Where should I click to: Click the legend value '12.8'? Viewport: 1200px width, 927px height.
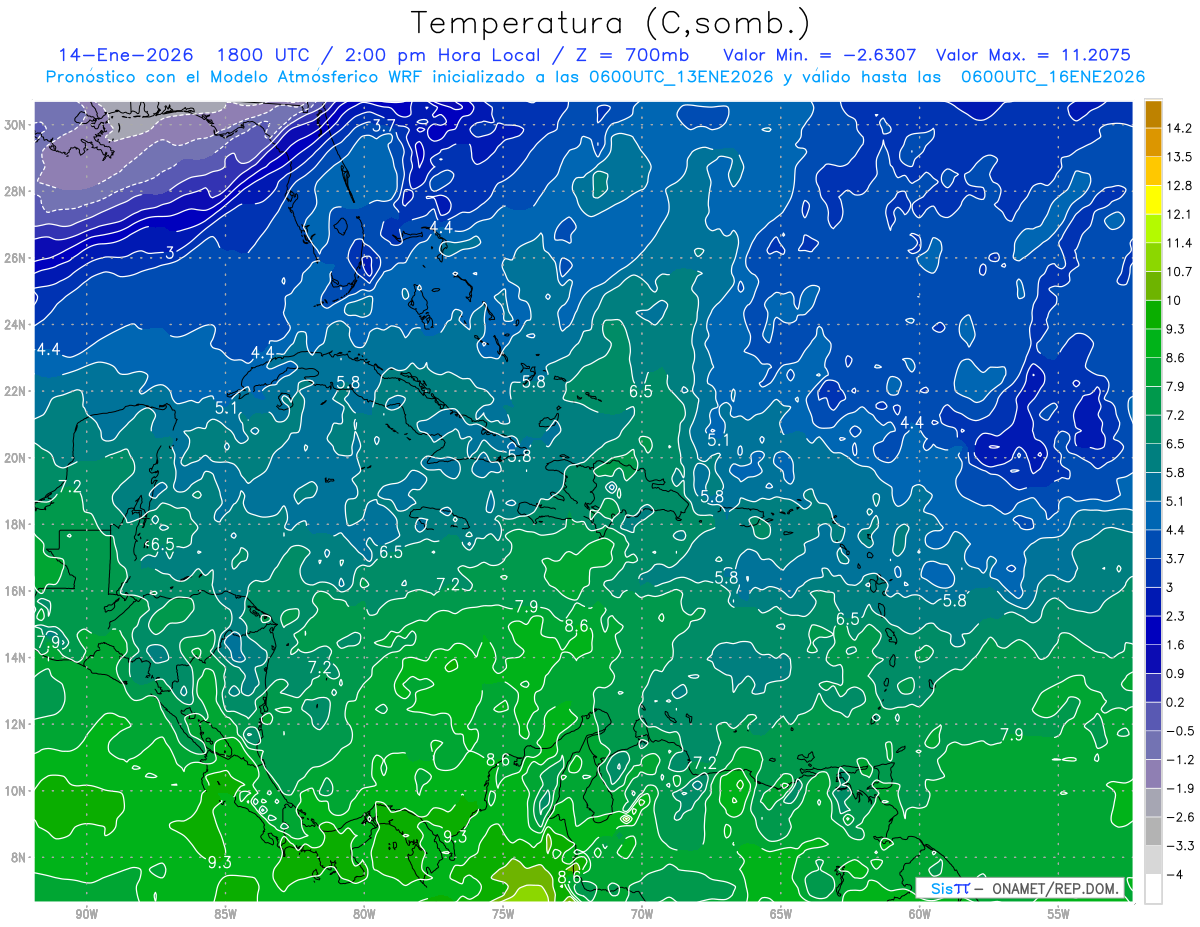1178,186
